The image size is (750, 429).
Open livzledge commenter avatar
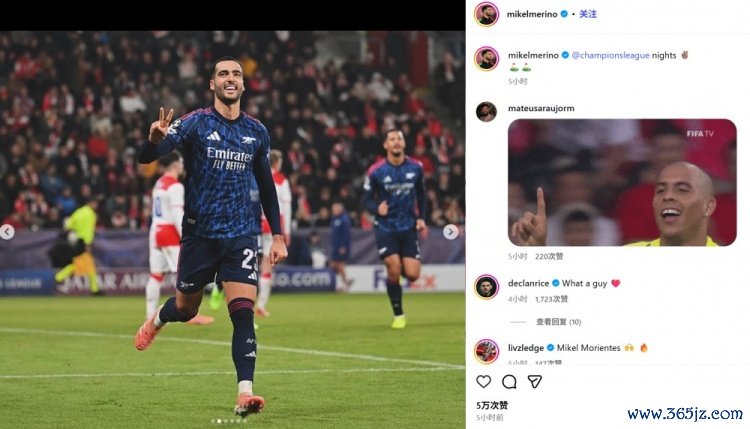[486, 351]
